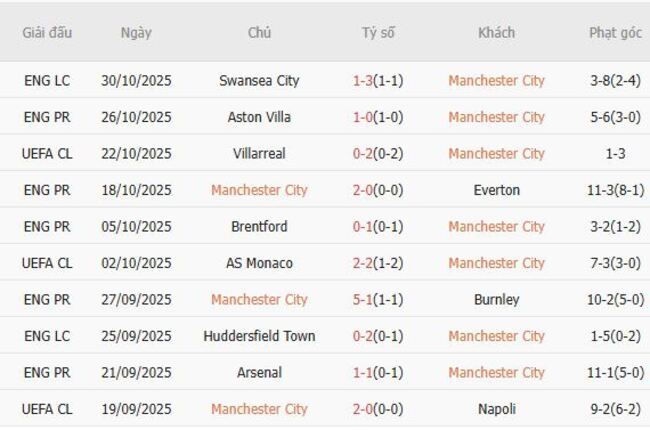Click the 'Phạt góc' column header
Screen dimensions: 650x430
(x=615, y=32)
